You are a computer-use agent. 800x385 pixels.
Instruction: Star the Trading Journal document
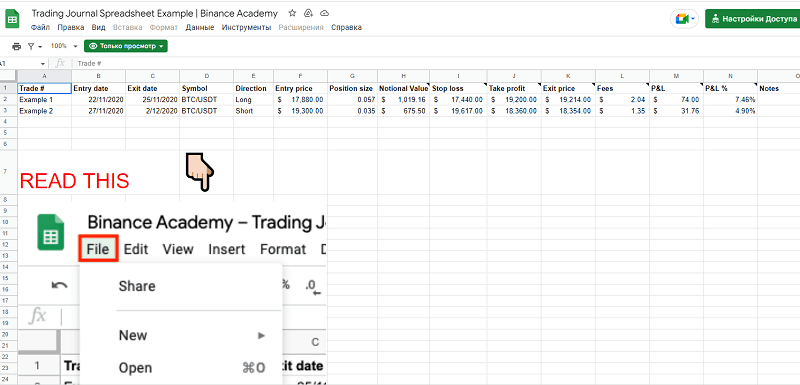click(292, 13)
